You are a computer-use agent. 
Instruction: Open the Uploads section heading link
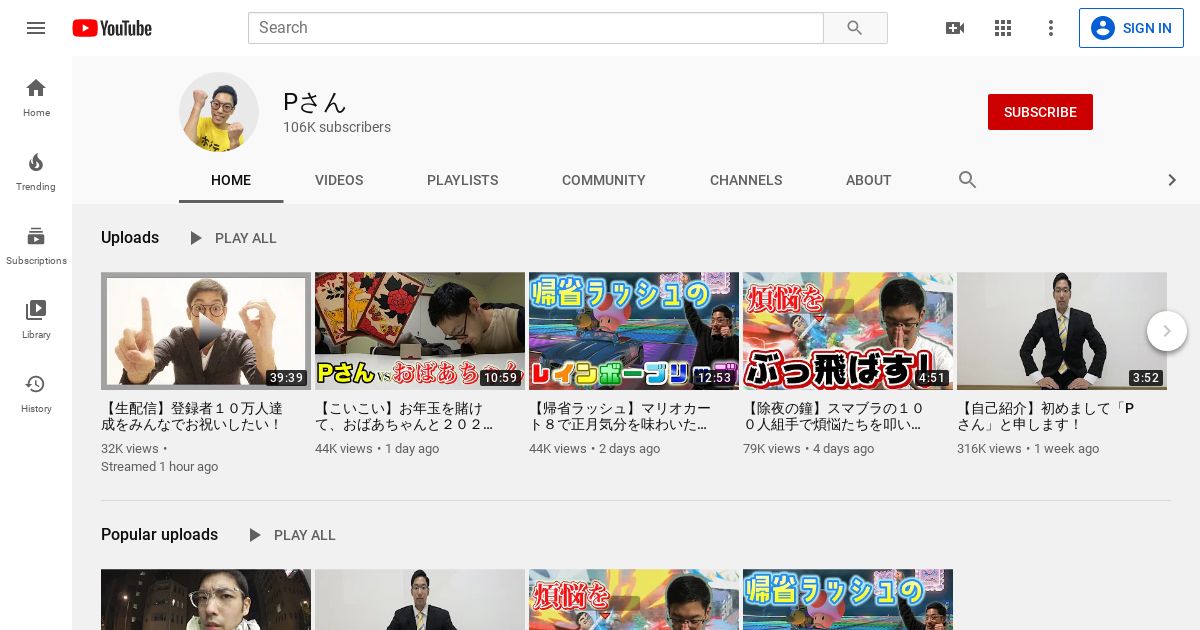(x=130, y=238)
